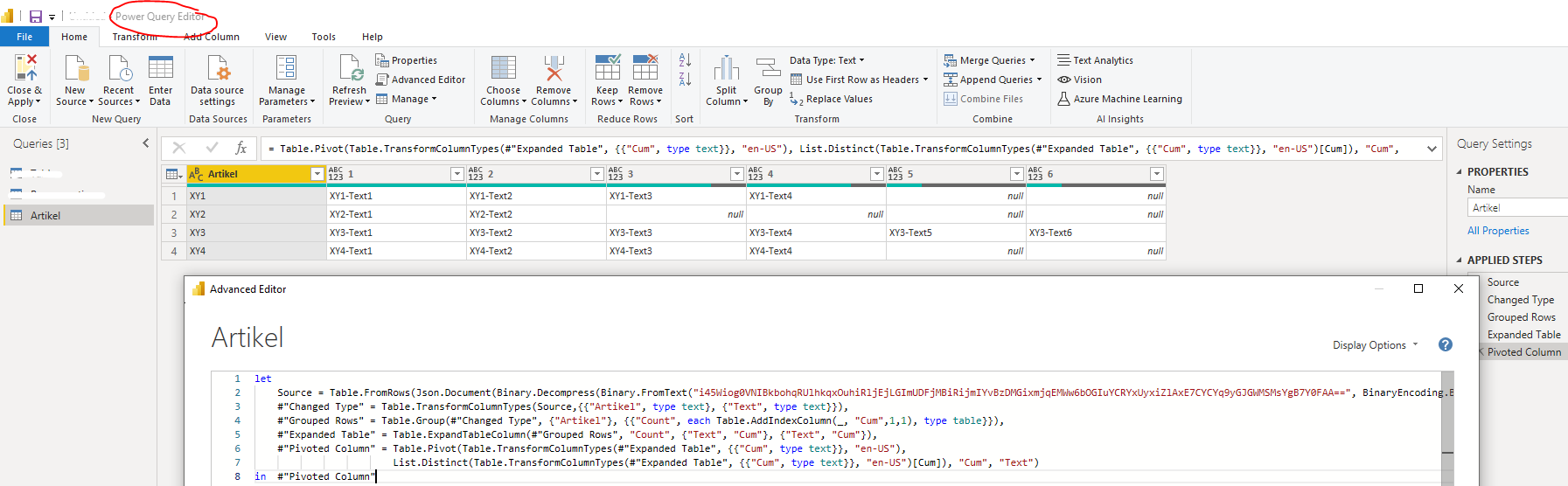Open column 3 filter dropdown
1568x486 pixels.
(736, 174)
